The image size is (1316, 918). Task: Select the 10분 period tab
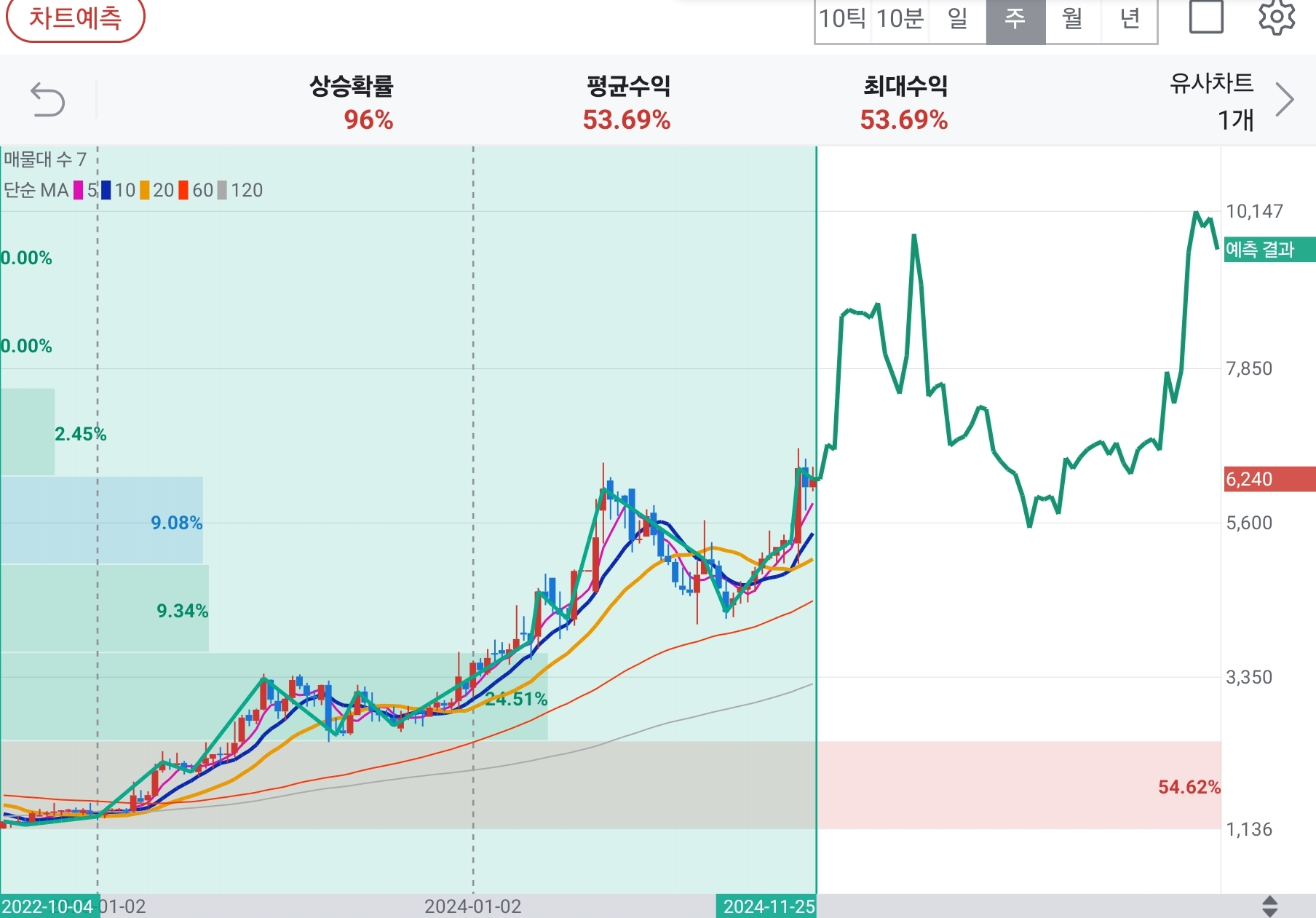click(x=900, y=19)
